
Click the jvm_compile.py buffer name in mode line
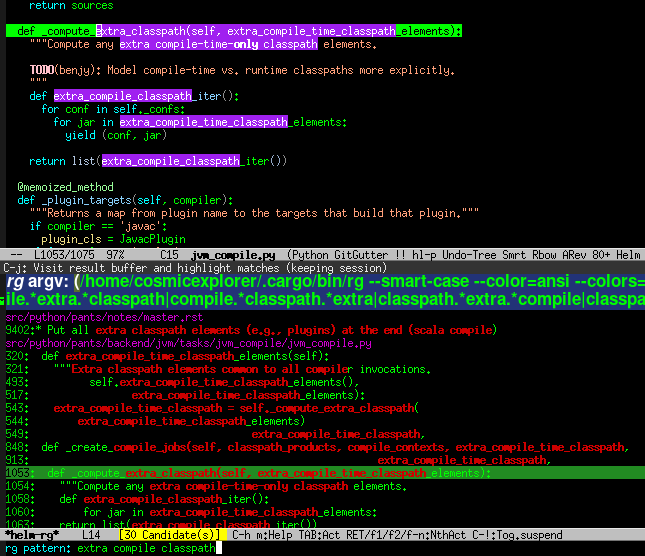[233, 255]
